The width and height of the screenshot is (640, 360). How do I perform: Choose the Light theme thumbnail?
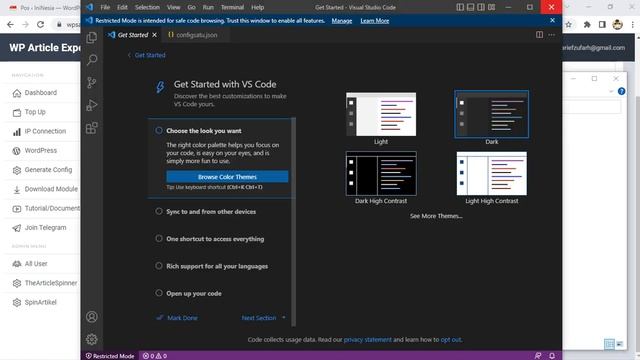(381, 114)
